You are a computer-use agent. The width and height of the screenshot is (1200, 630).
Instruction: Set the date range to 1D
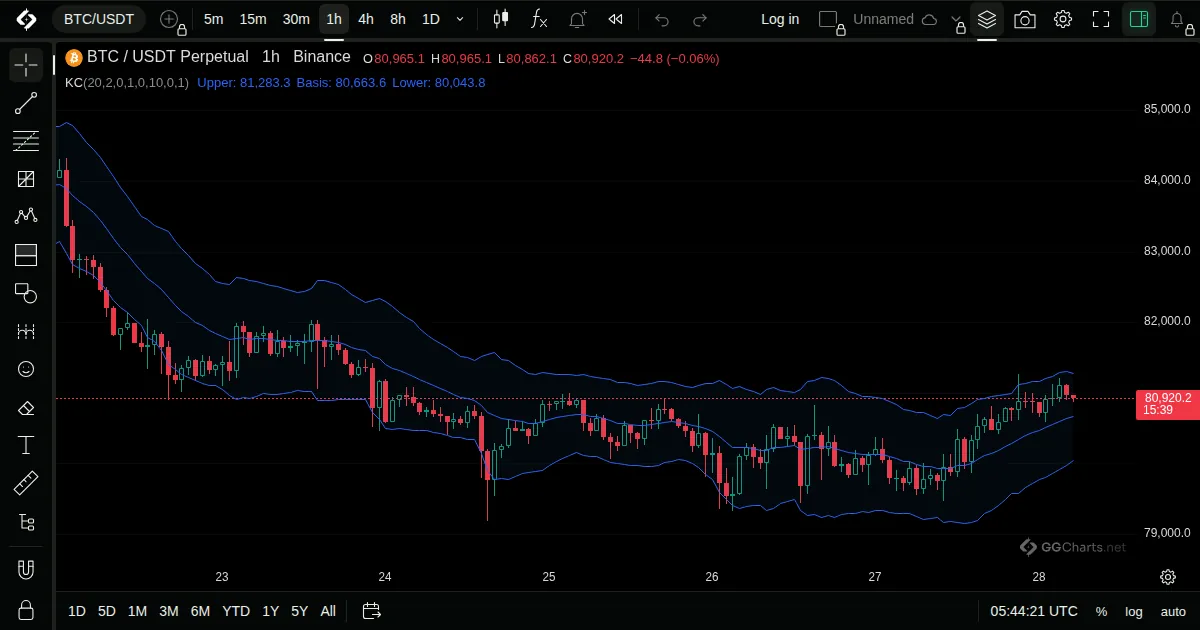click(x=77, y=611)
